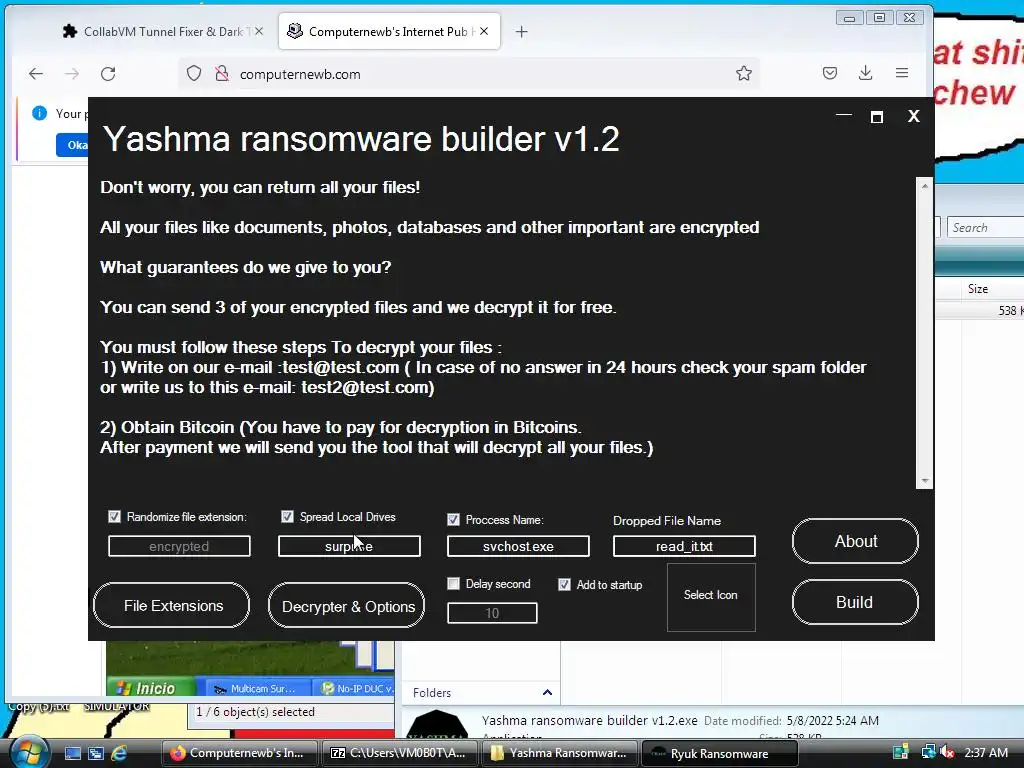This screenshot has width=1024, height=768.
Task: Click the surprise spread name field
Action: pyautogui.click(x=349, y=547)
